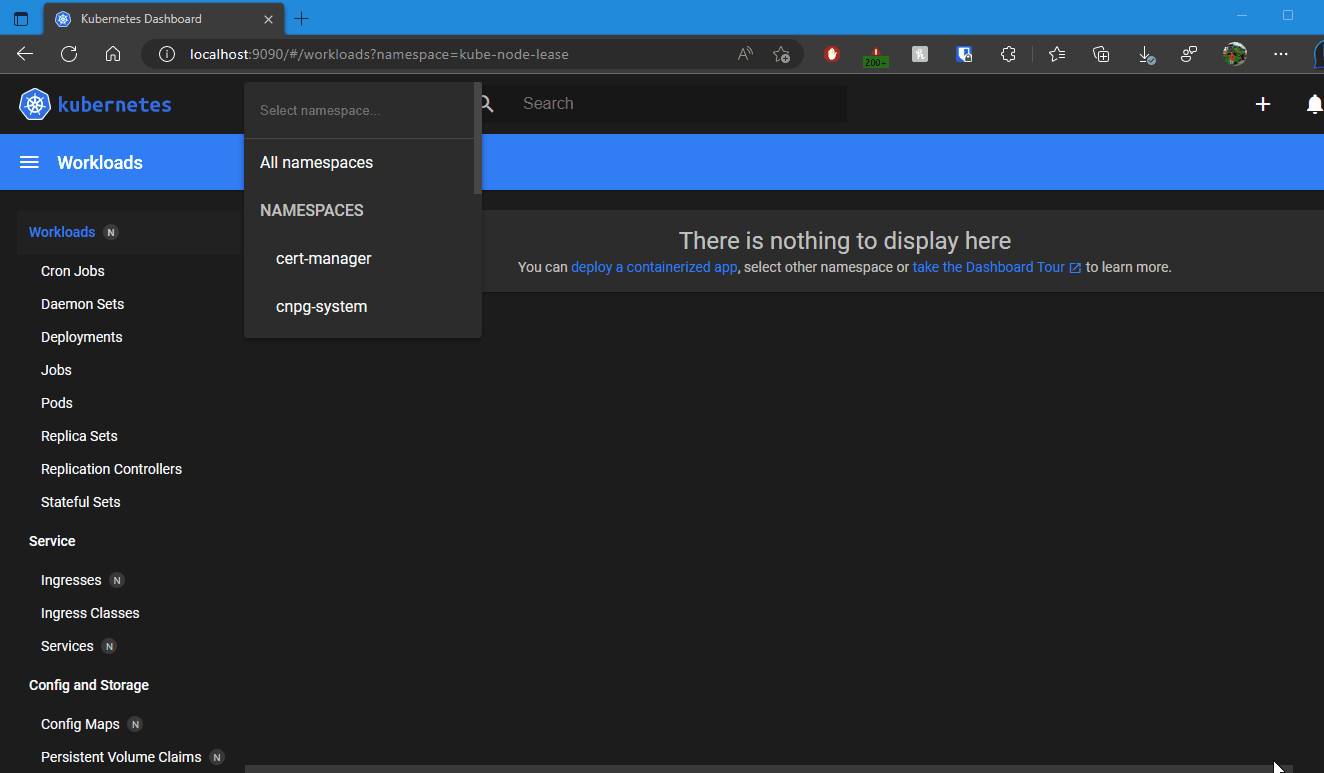
Task: Open Services list
Action: coord(67,646)
